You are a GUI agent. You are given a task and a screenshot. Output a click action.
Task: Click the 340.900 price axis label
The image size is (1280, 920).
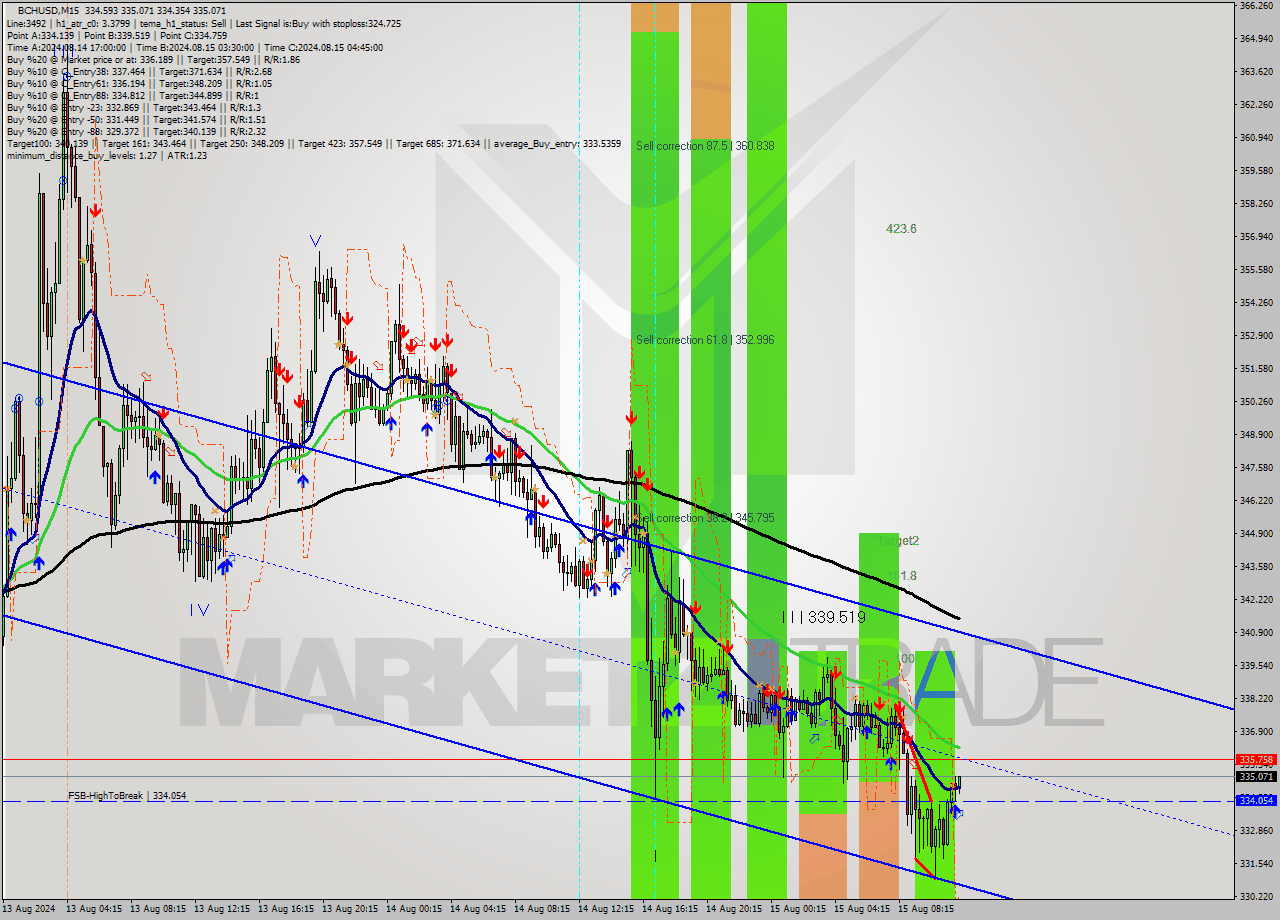[1256, 633]
